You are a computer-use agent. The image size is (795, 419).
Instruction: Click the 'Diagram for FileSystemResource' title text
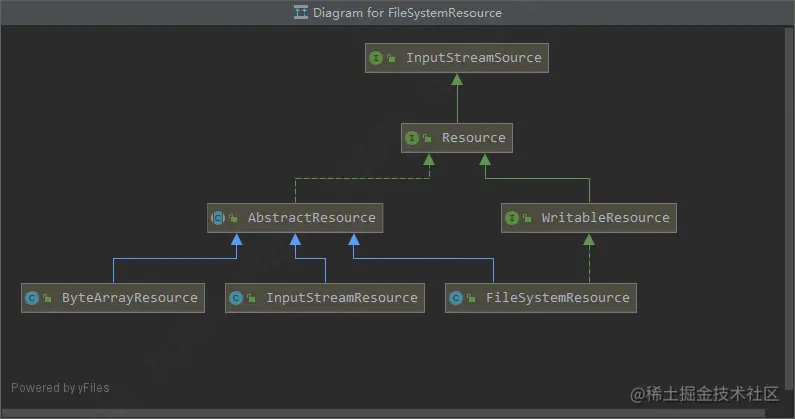point(407,13)
